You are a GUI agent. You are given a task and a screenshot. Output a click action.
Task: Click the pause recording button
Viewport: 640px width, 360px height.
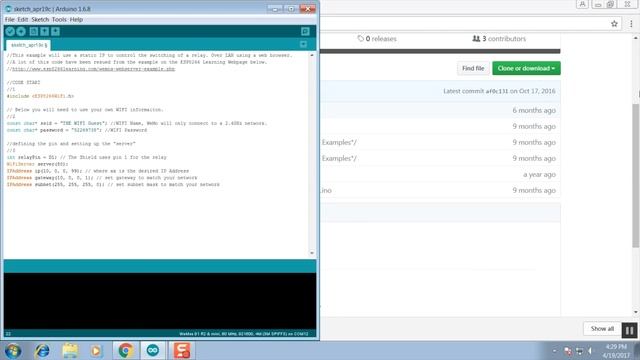point(629,330)
